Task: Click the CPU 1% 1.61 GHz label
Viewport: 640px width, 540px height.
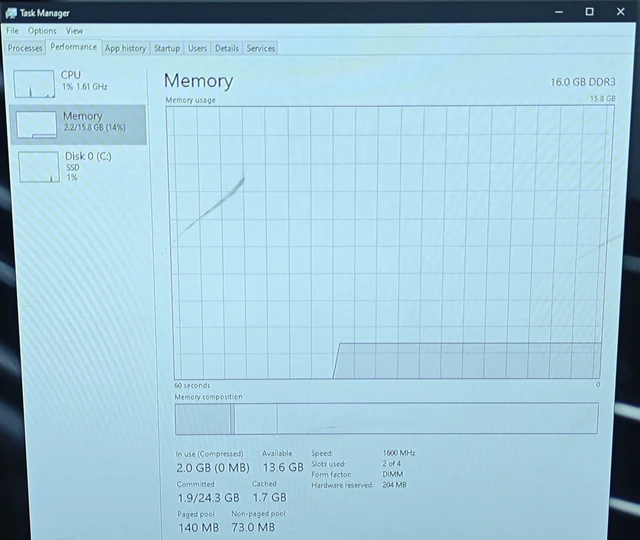Action: click(84, 81)
